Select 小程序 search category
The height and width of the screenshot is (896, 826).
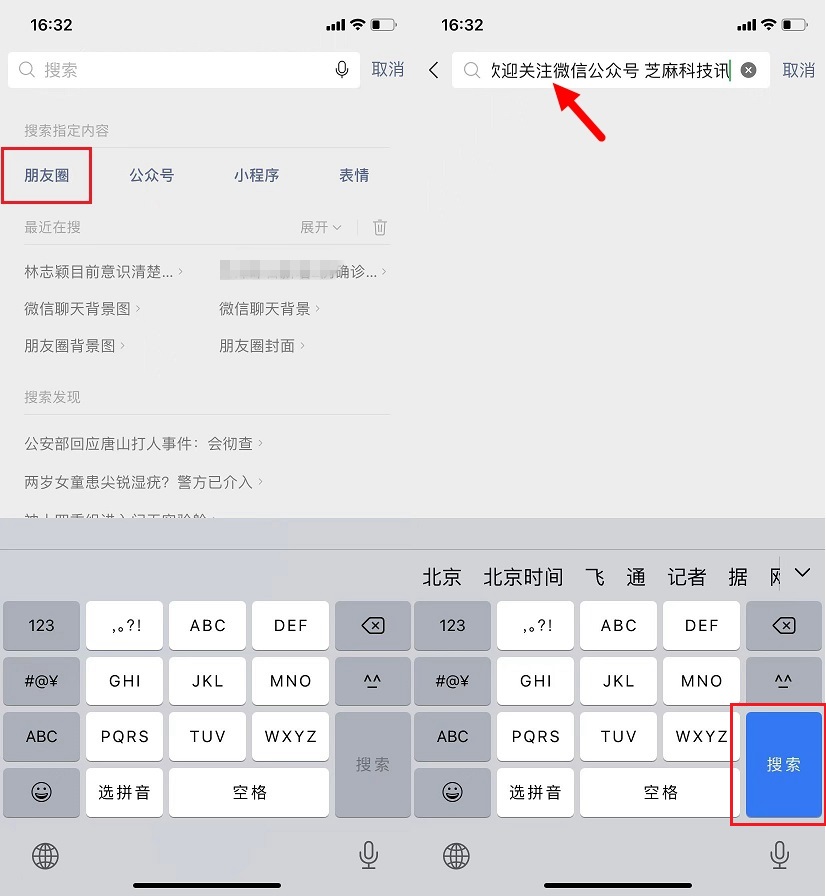point(256,175)
